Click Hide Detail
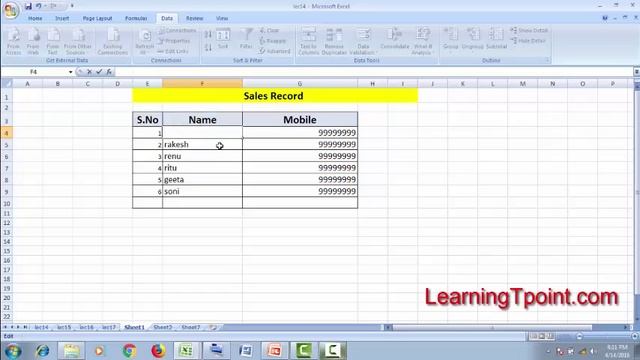 coord(528,41)
